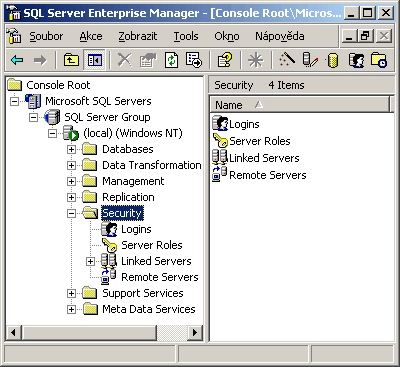Select Remote Servers in the tree pane
Screen dimensions: 400x367
pos(160,277)
